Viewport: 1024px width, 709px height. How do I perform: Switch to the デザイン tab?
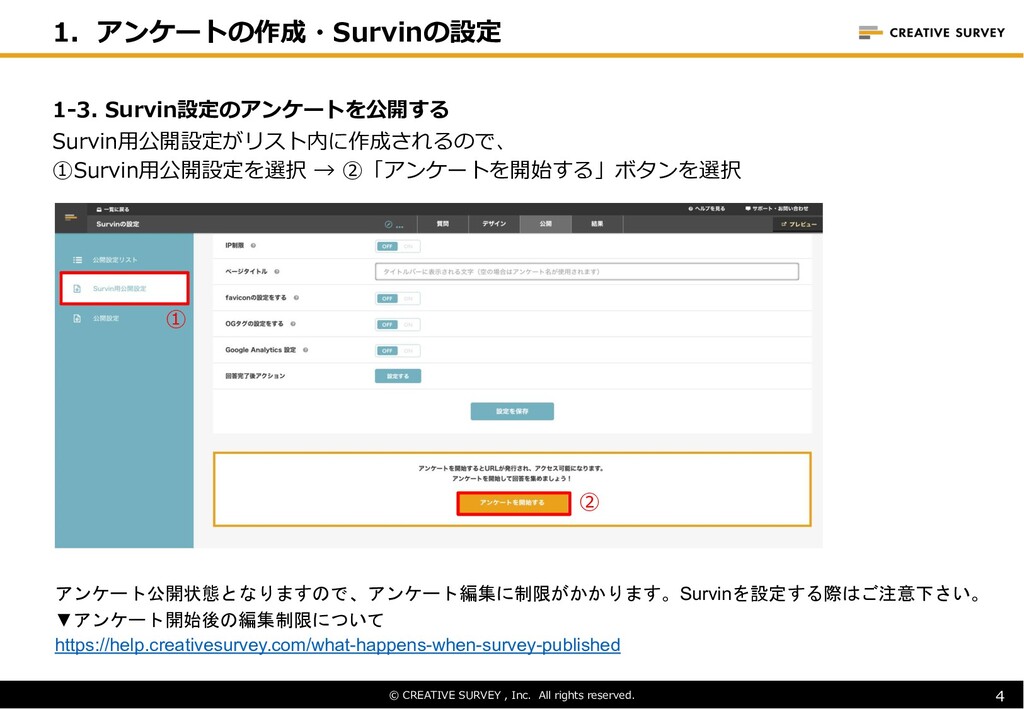pyautogui.click(x=494, y=224)
